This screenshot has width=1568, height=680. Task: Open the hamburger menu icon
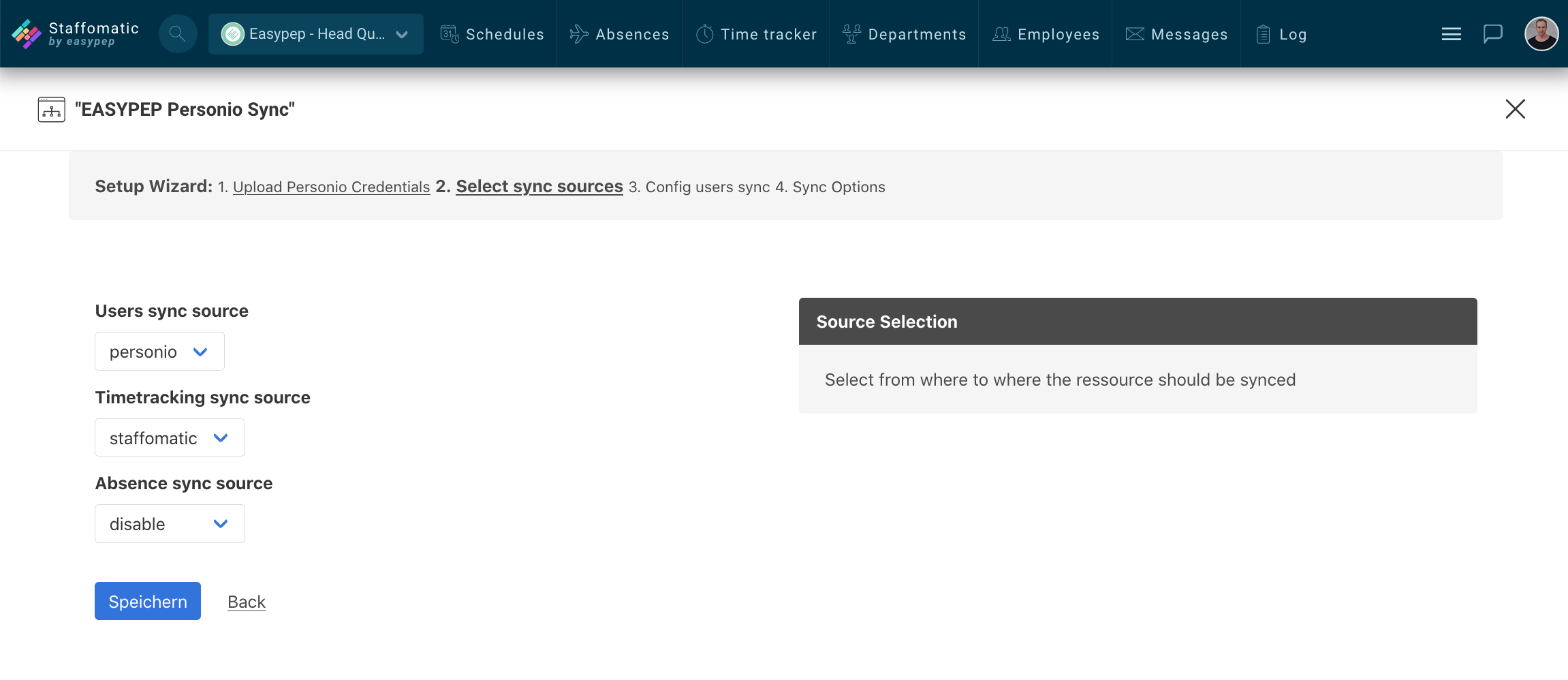coord(1452,34)
